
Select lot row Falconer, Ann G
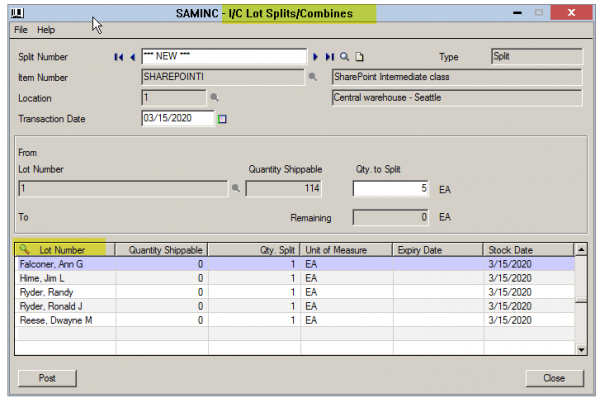coord(295,264)
